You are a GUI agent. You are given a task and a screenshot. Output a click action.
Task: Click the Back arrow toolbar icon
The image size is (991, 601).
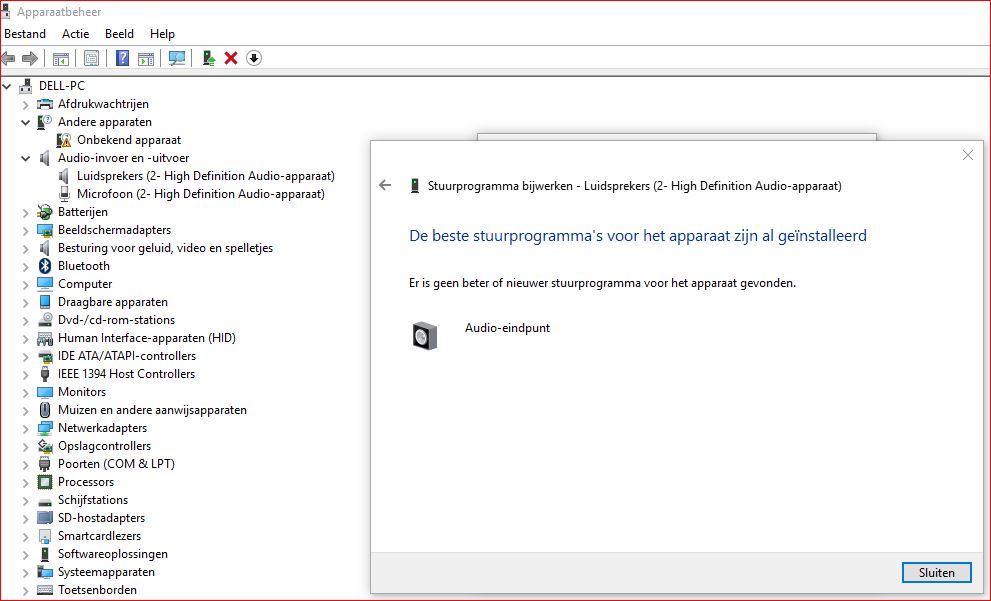click(x=8, y=59)
